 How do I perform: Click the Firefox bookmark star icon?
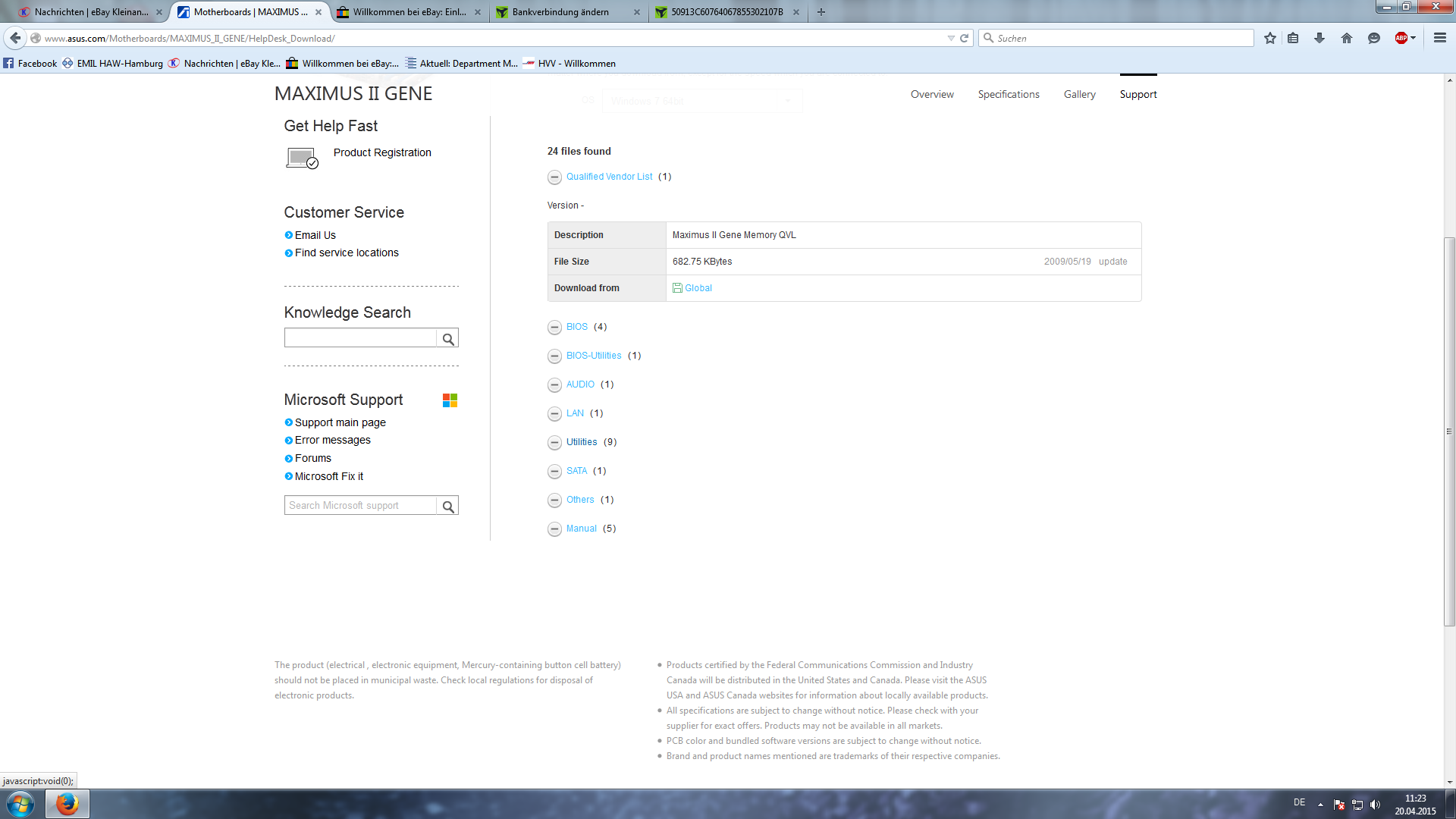tap(1270, 38)
